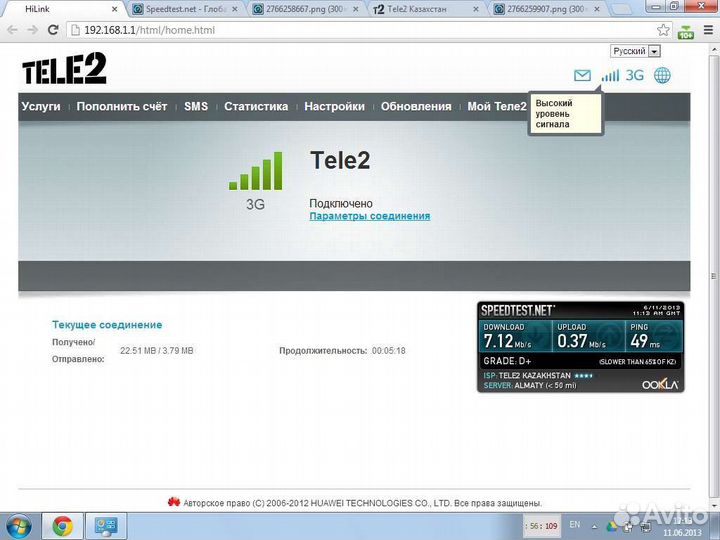720x540 pixels.
Task: Click the taskbar clock date 11.06.2013
Action: tap(682, 532)
